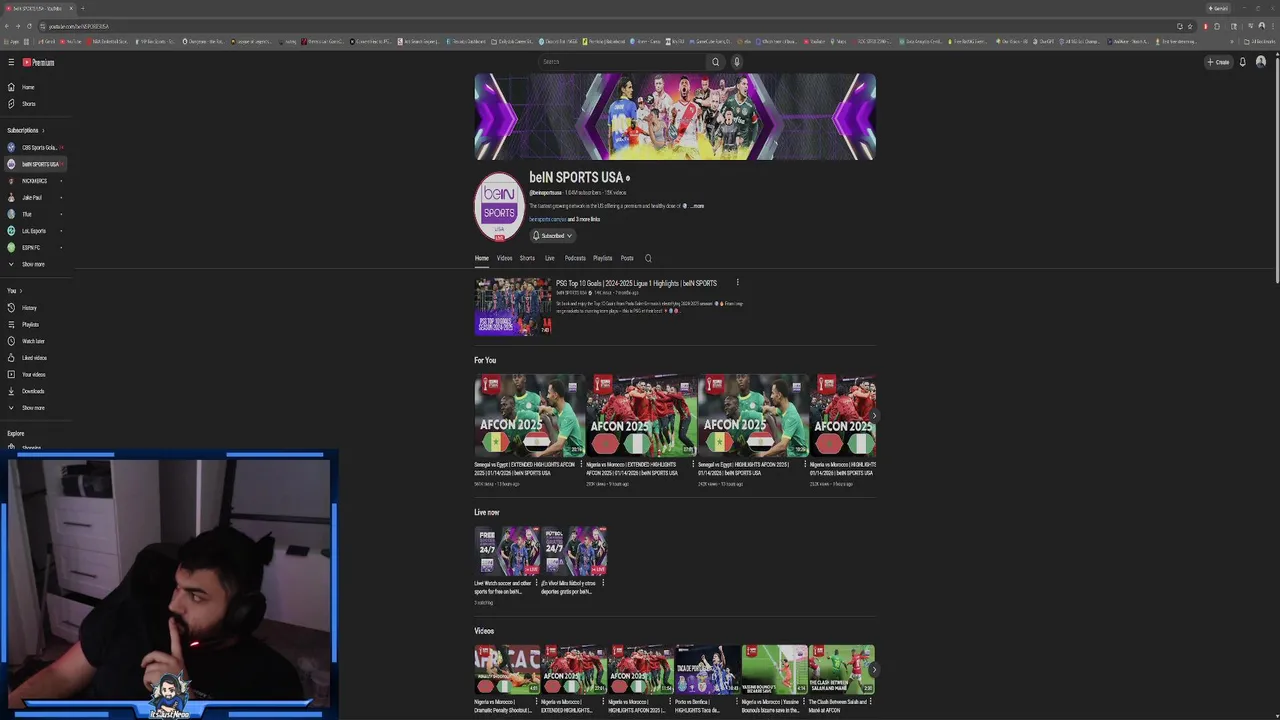Open the Create button menu
The image size is (1280, 720).
click(1218, 62)
